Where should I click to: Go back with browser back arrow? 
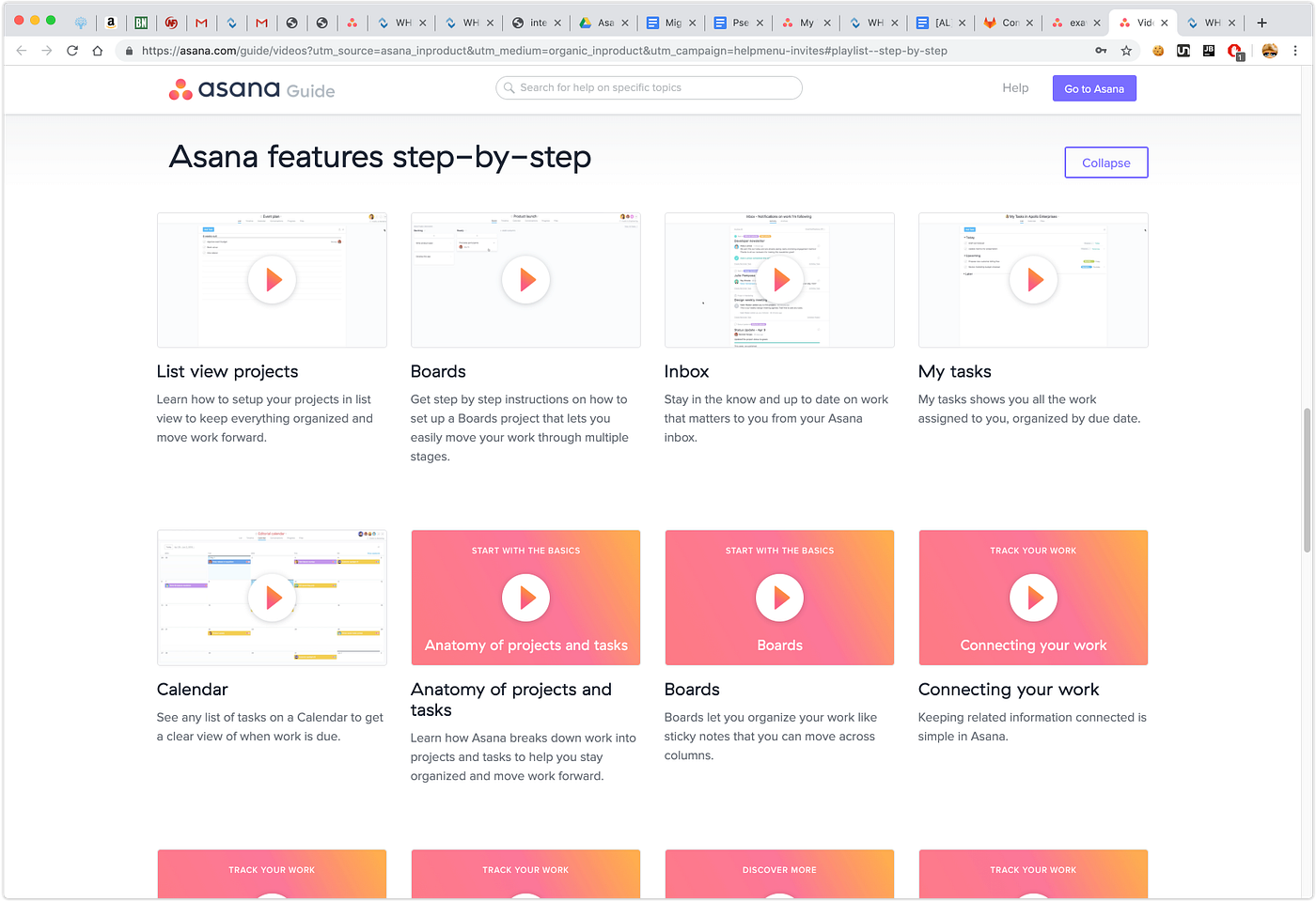coord(21,51)
